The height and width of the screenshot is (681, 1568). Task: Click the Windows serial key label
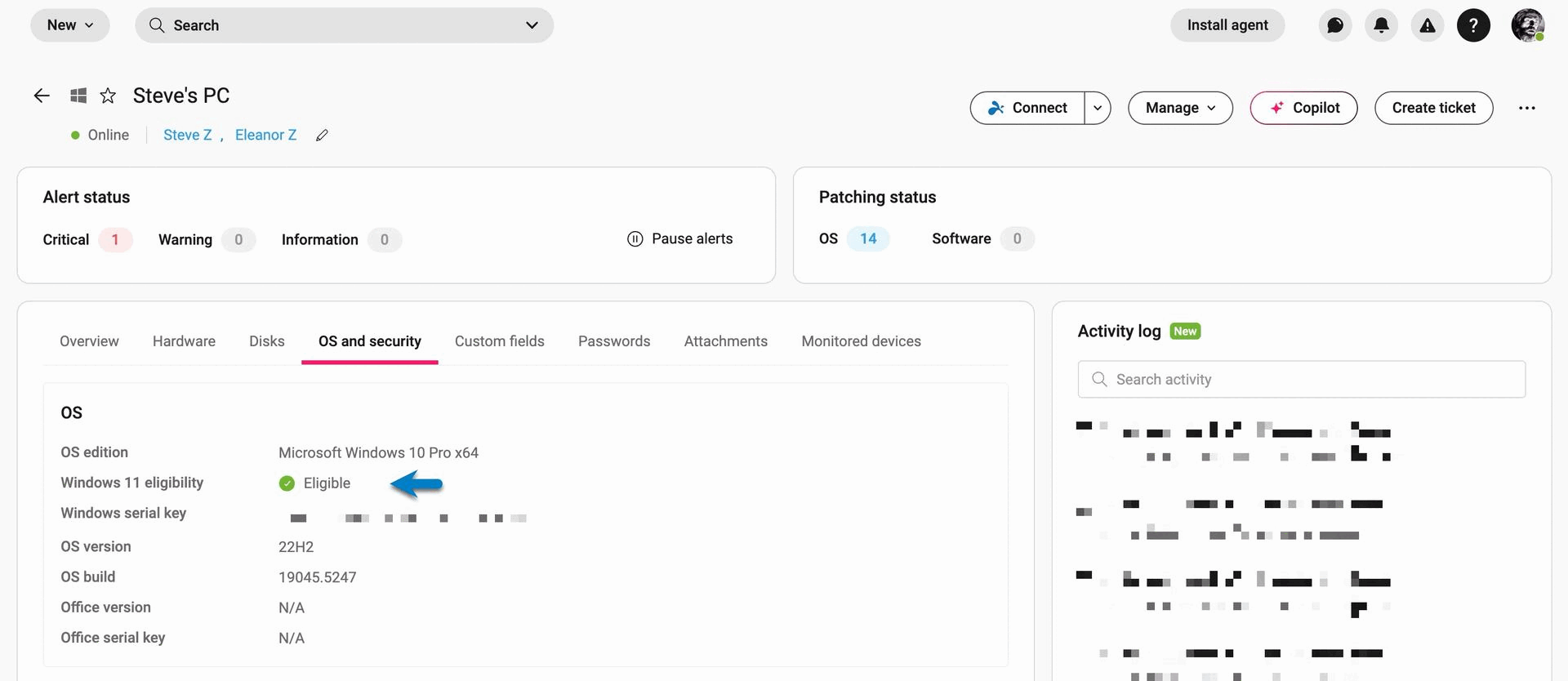(123, 513)
